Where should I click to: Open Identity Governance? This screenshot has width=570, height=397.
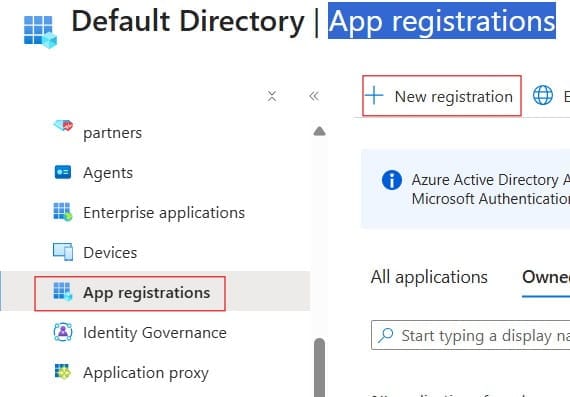coord(155,333)
